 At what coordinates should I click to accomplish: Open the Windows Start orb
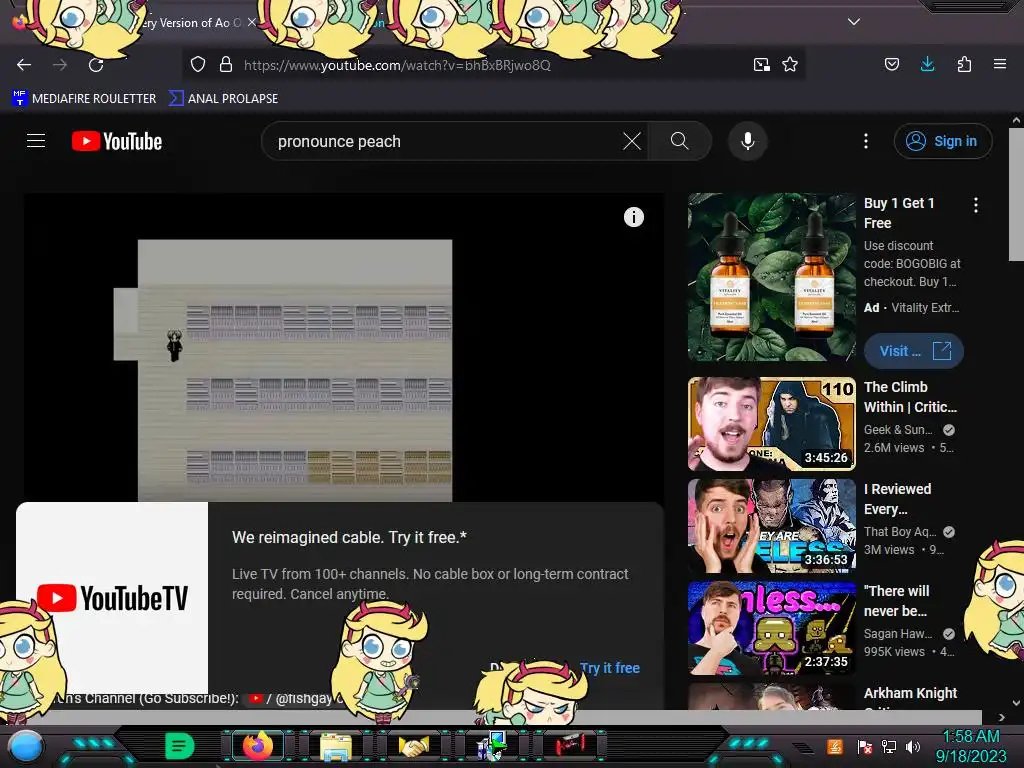[x=27, y=746]
